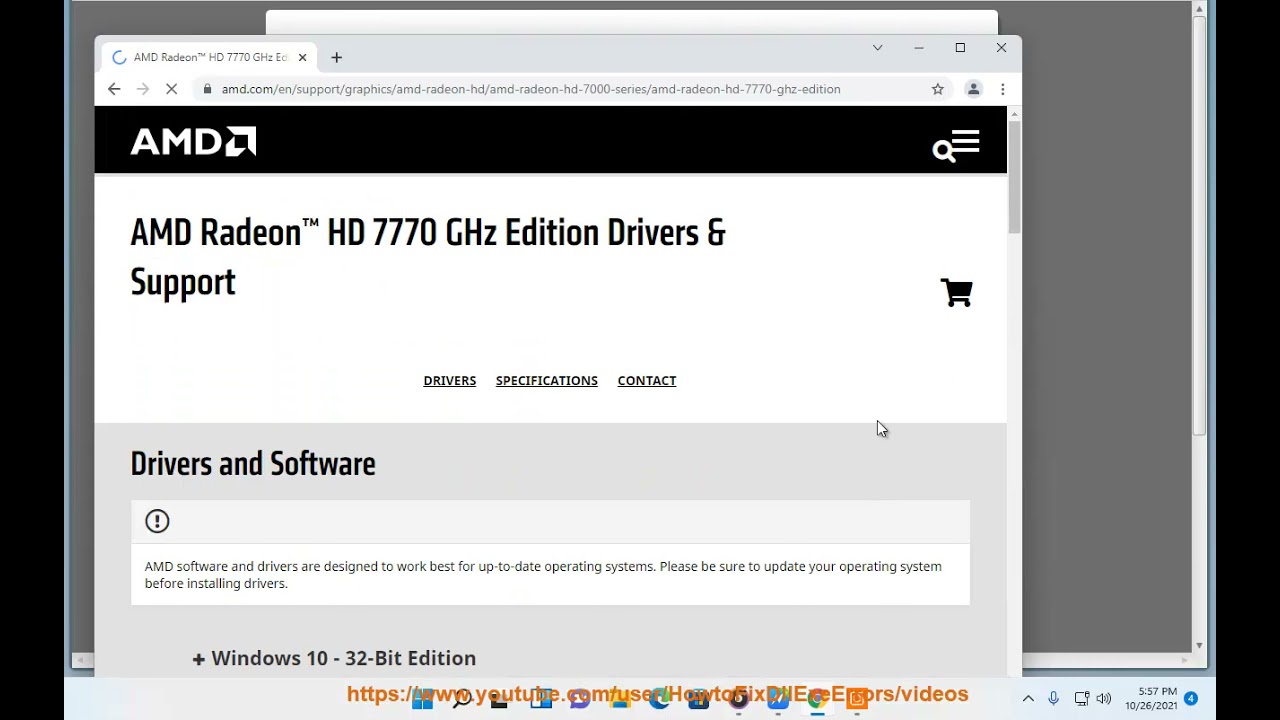The height and width of the screenshot is (720, 1280).
Task: Click the AMD page vertical scrollbar thumb
Action: (1014, 179)
